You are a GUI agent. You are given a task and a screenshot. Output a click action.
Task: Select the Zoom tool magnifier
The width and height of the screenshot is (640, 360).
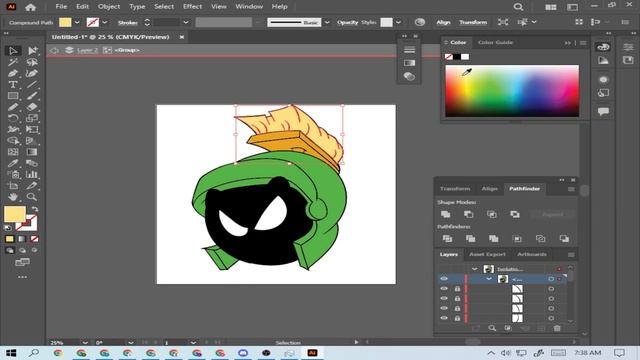[x=32, y=197]
